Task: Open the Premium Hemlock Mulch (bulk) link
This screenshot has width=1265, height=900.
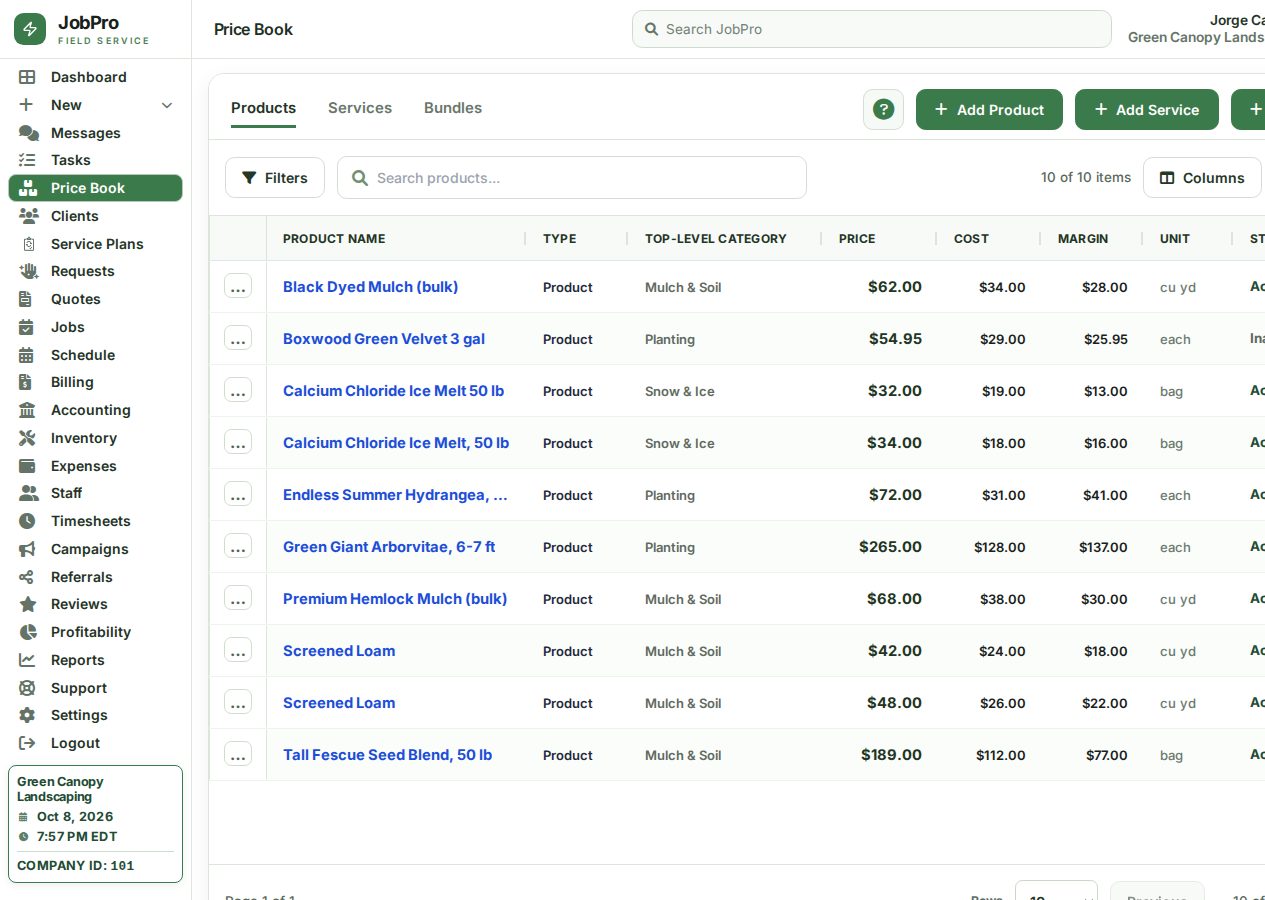Action: [x=395, y=599]
